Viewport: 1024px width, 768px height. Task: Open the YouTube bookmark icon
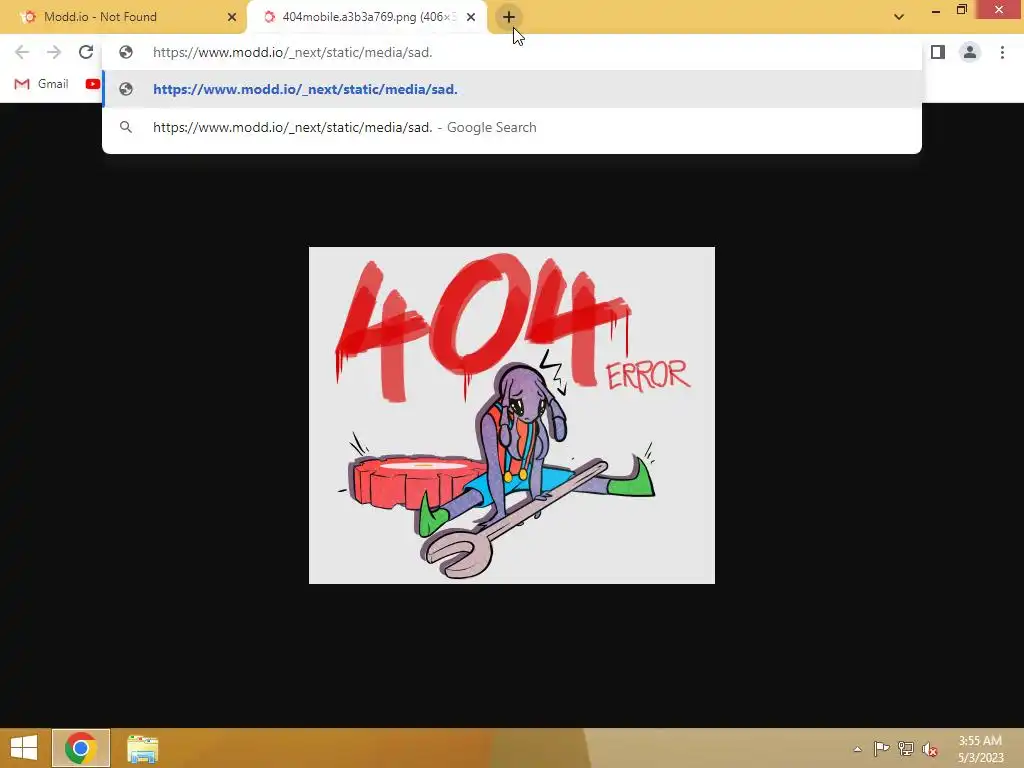pyautogui.click(x=93, y=84)
